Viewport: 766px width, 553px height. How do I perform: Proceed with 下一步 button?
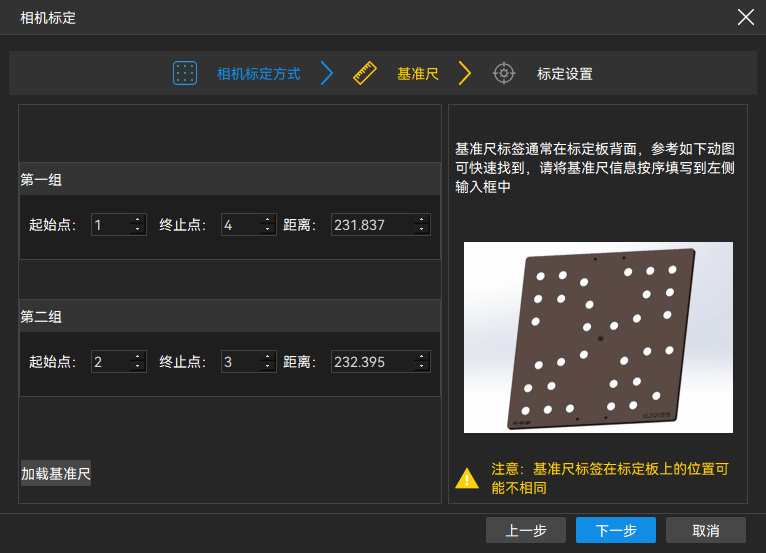(x=615, y=530)
